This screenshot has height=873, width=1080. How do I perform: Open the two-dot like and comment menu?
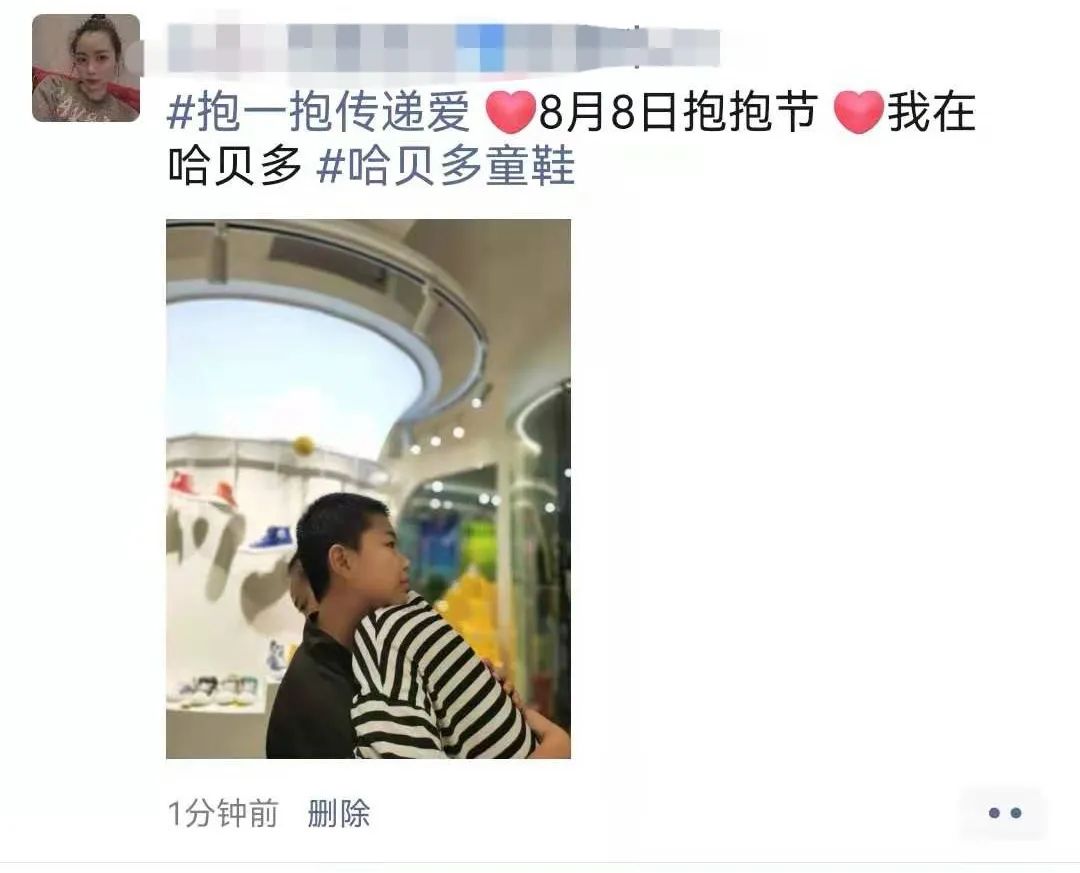tap(1004, 813)
